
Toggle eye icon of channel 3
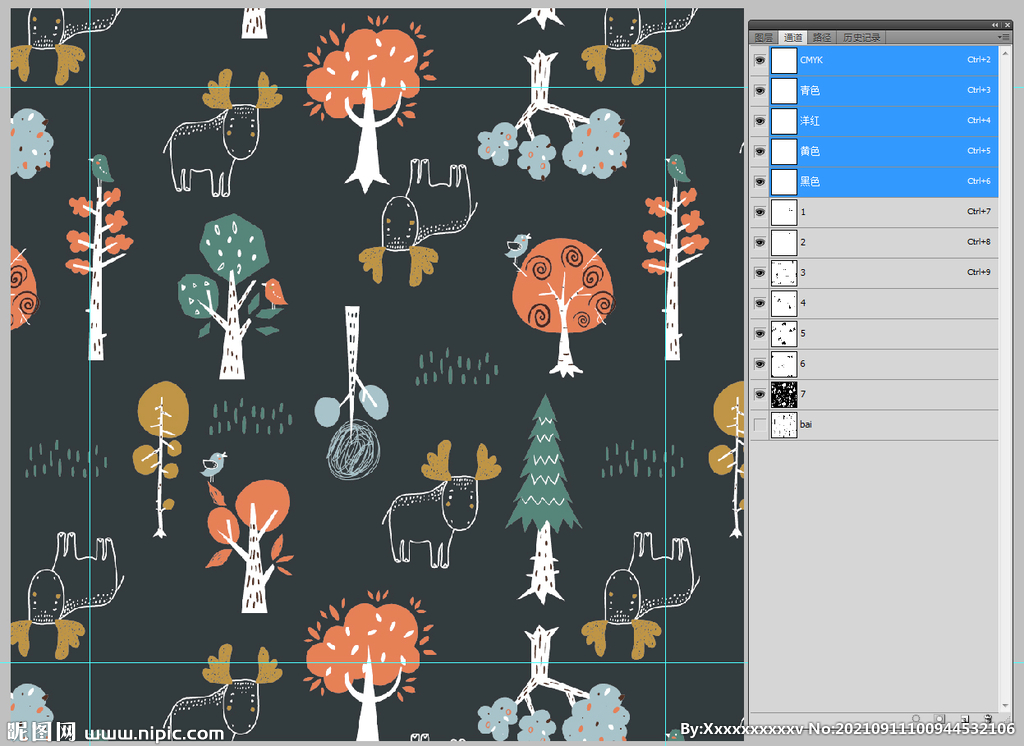760,273
